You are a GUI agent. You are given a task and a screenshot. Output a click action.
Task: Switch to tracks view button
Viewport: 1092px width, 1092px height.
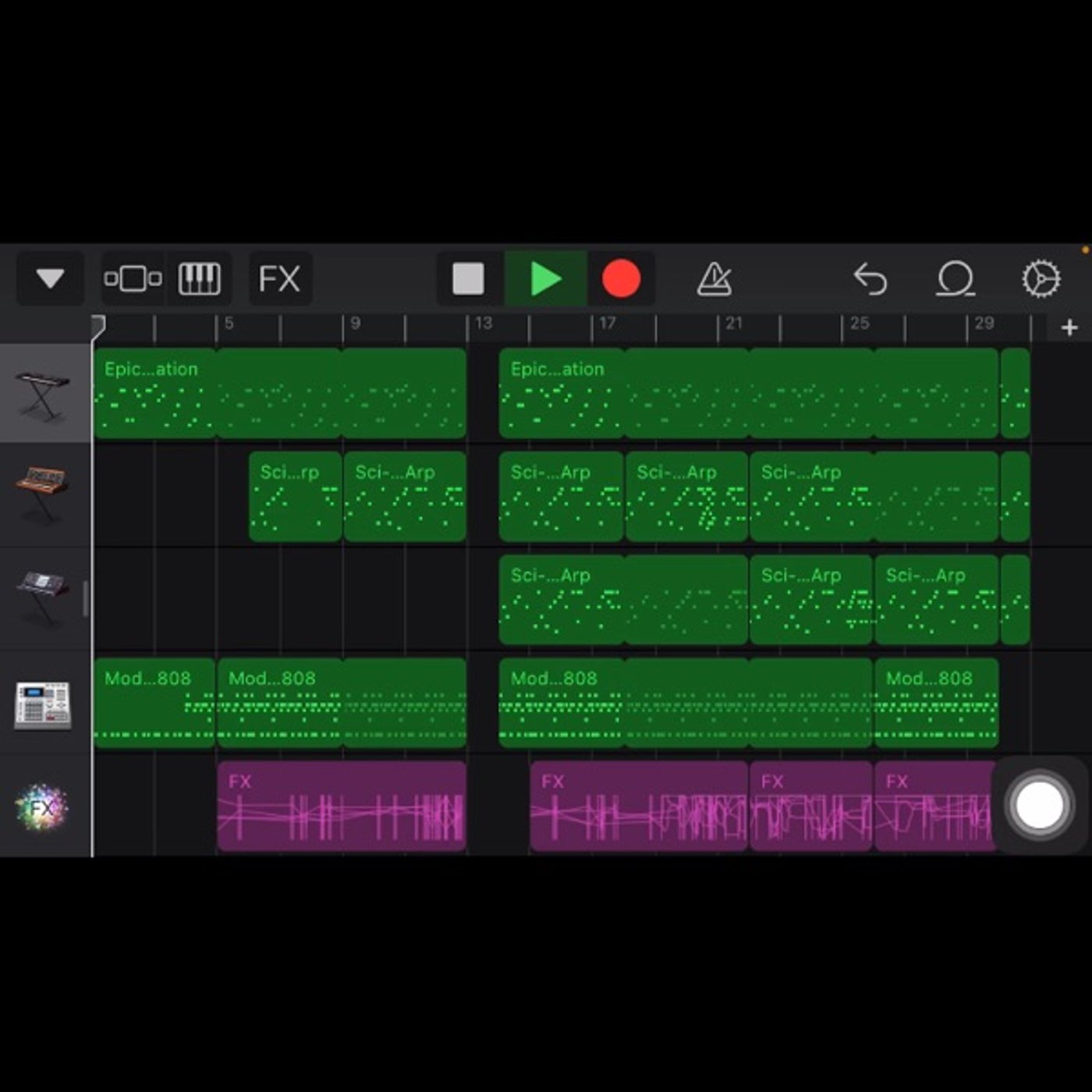pos(133,278)
